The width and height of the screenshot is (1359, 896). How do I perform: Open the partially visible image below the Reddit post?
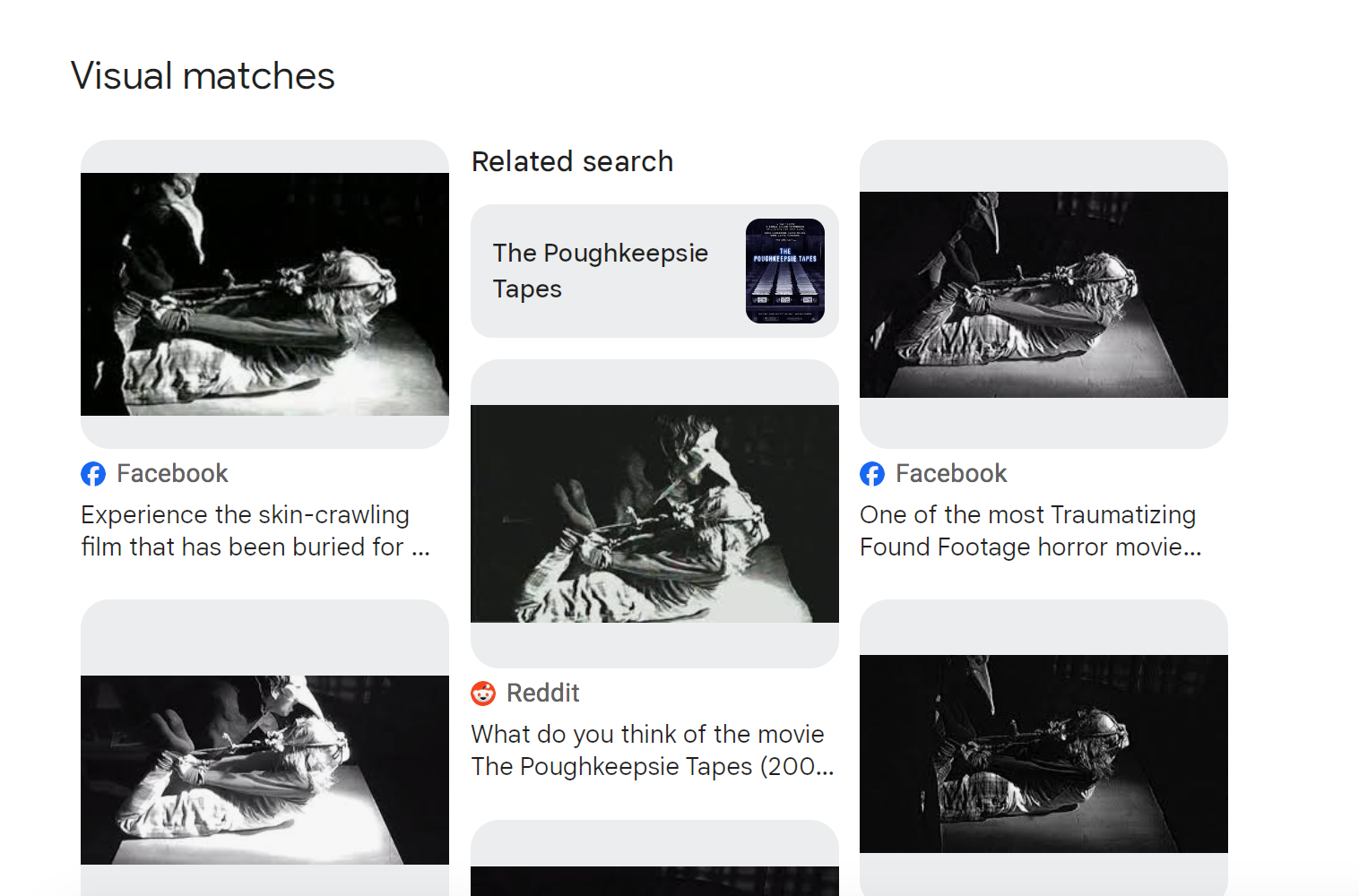pos(654,880)
